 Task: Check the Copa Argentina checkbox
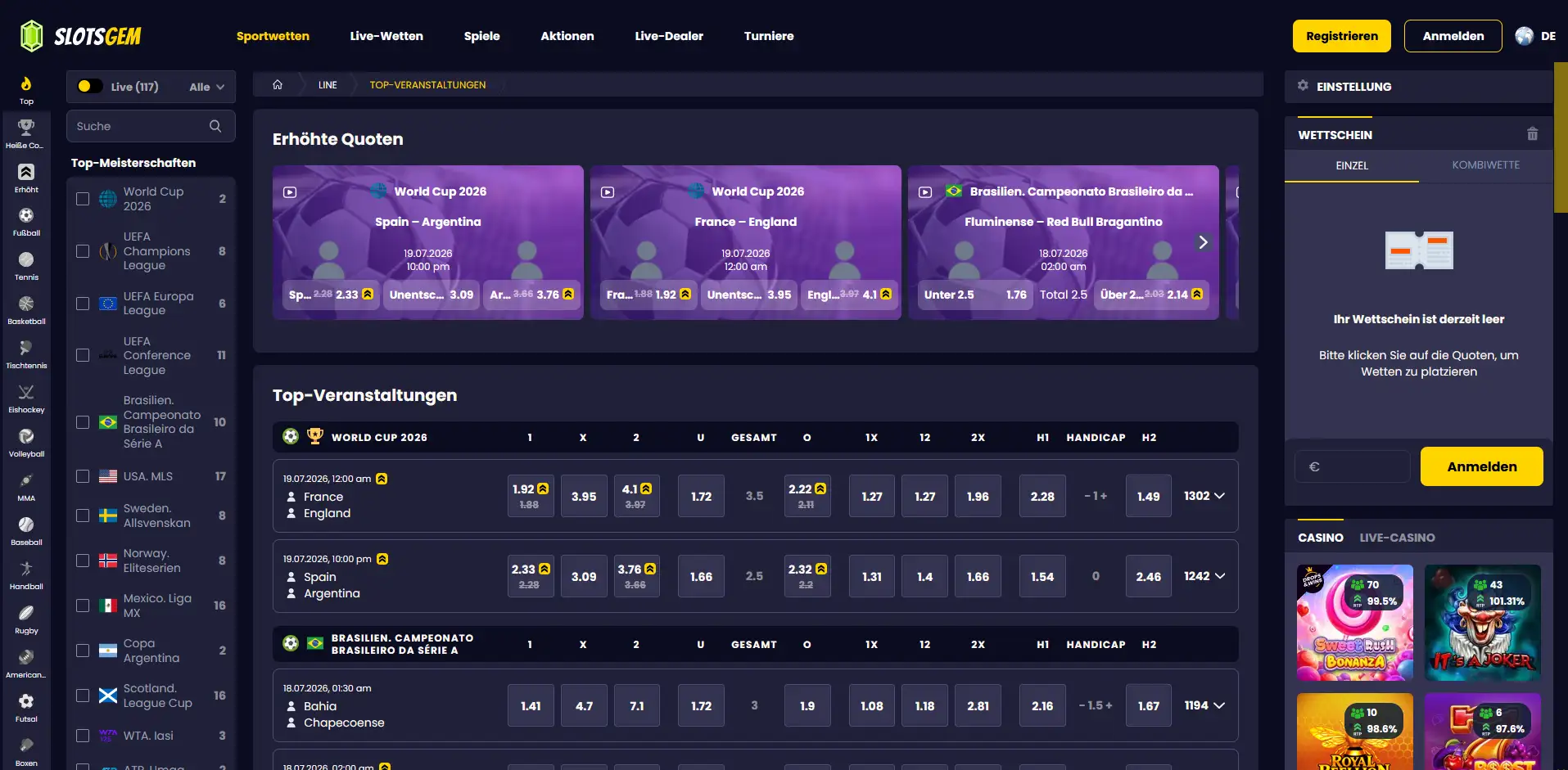83,651
